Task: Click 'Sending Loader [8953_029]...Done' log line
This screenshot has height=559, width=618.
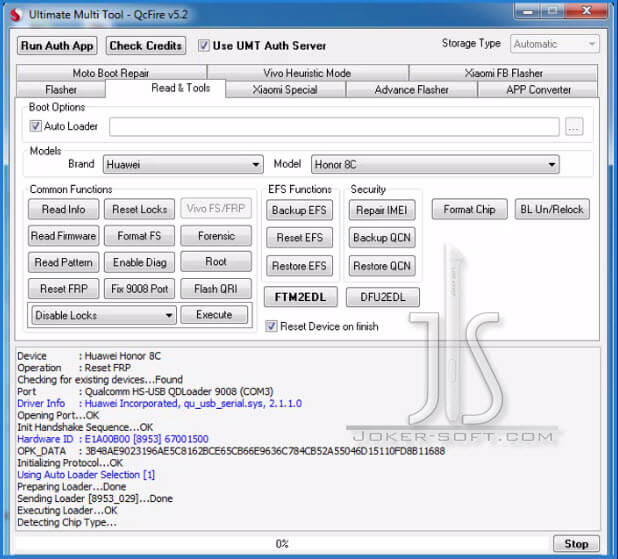Action: click(x=95, y=498)
